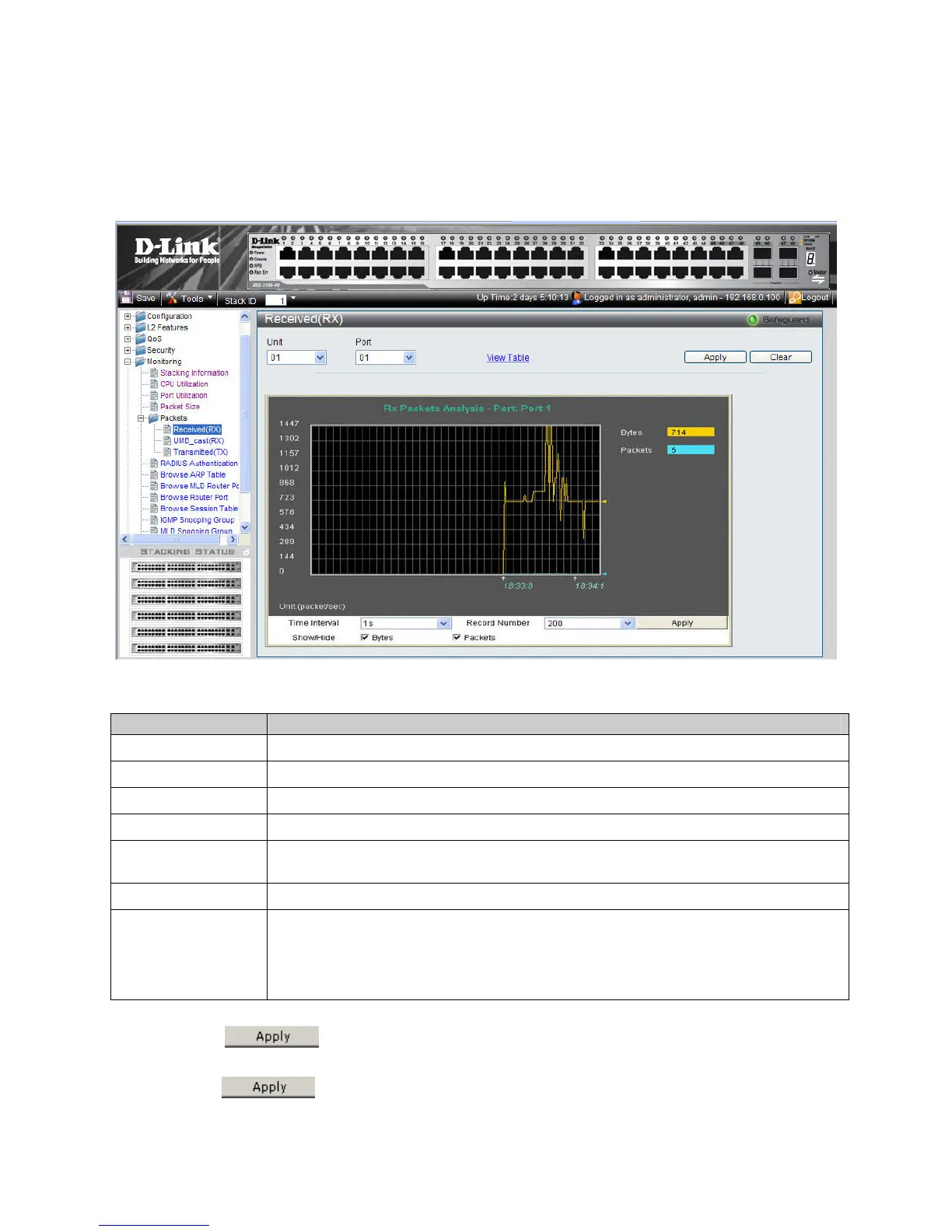The width and height of the screenshot is (952, 1232).
Task: Open Stacking Information page
Action: (x=194, y=373)
